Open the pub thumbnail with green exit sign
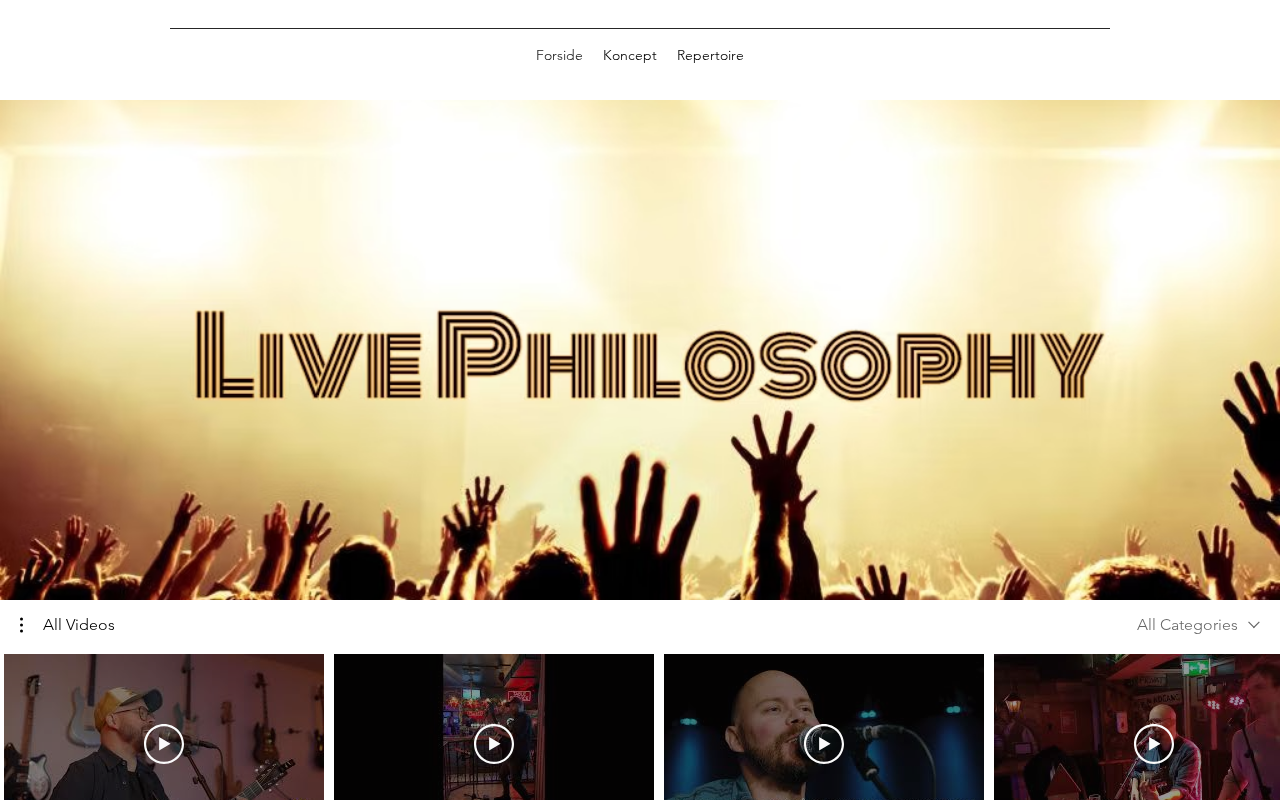The image size is (1280, 800). (1137, 727)
